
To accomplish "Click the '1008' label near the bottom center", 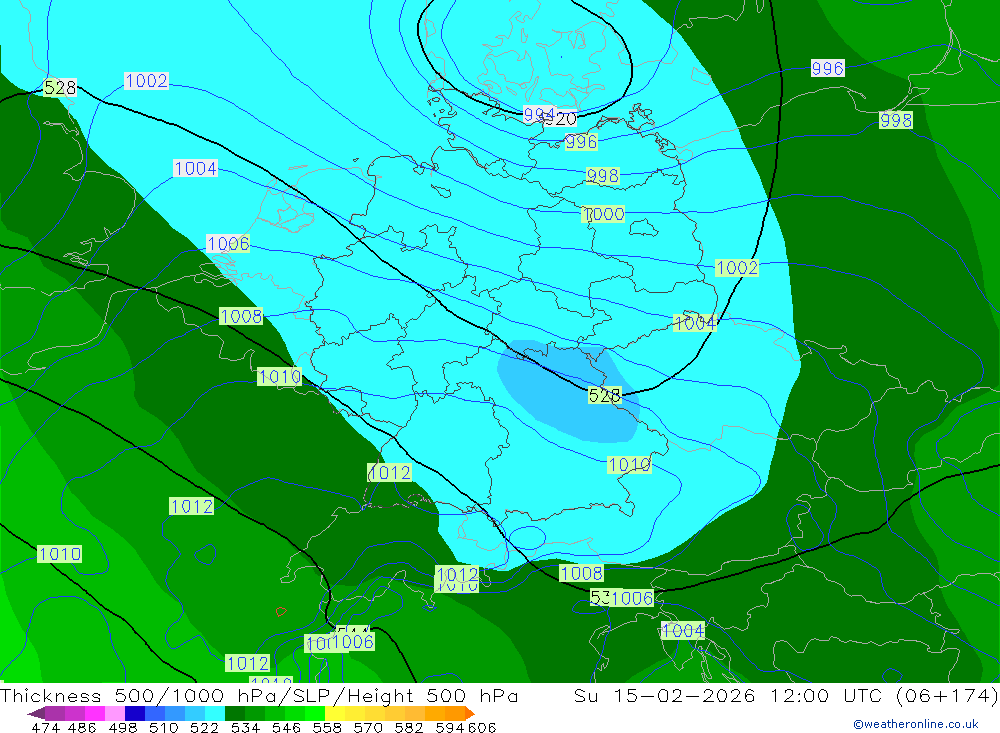I will 581,574.
